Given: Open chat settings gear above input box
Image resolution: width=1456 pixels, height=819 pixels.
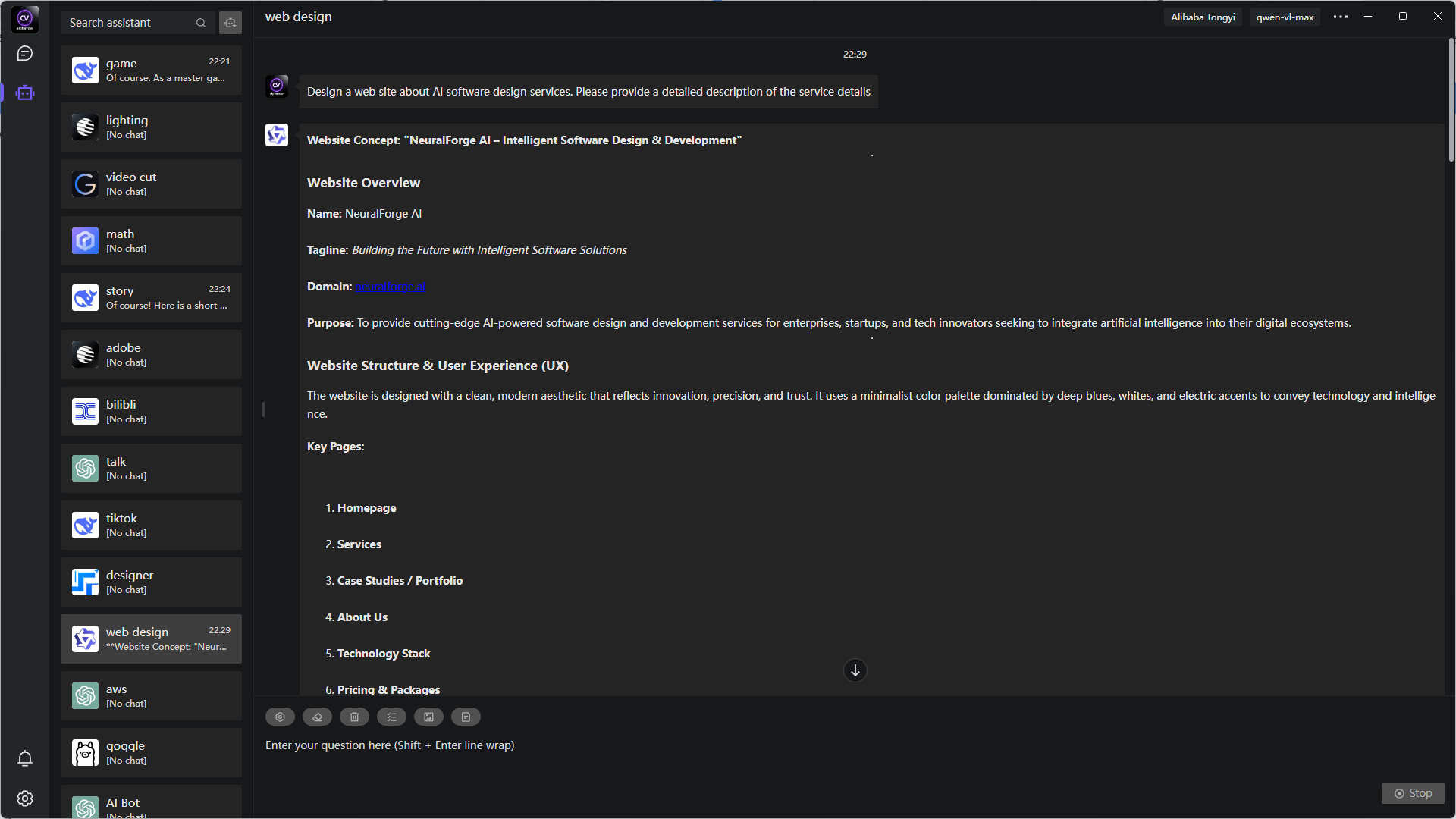Looking at the screenshot, I should [280, 717].
